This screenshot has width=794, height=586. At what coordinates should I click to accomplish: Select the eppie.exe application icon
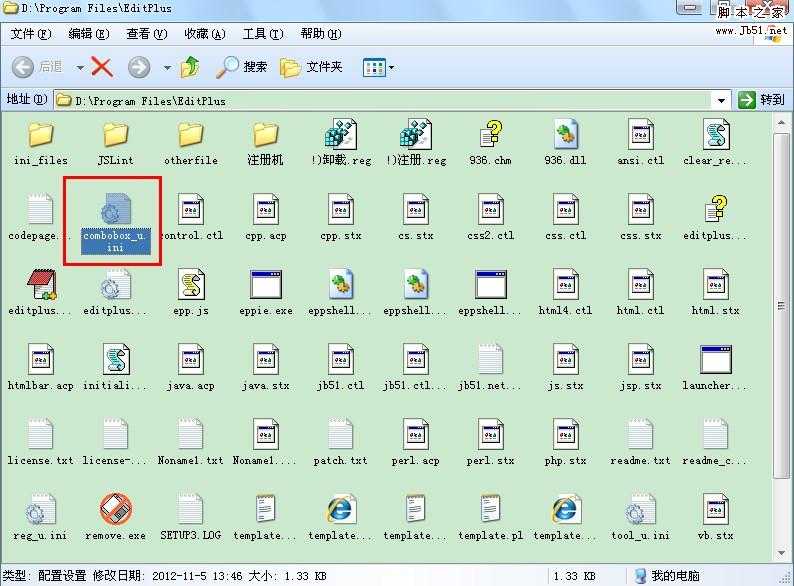click(x=266, y=286)
